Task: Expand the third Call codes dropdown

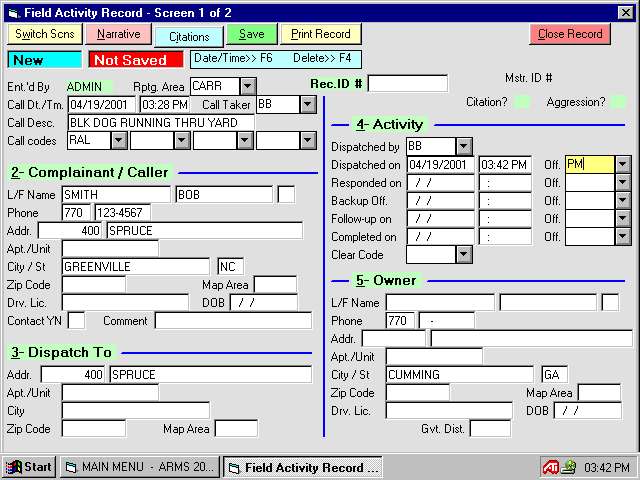Action: [x=244, y=140]
